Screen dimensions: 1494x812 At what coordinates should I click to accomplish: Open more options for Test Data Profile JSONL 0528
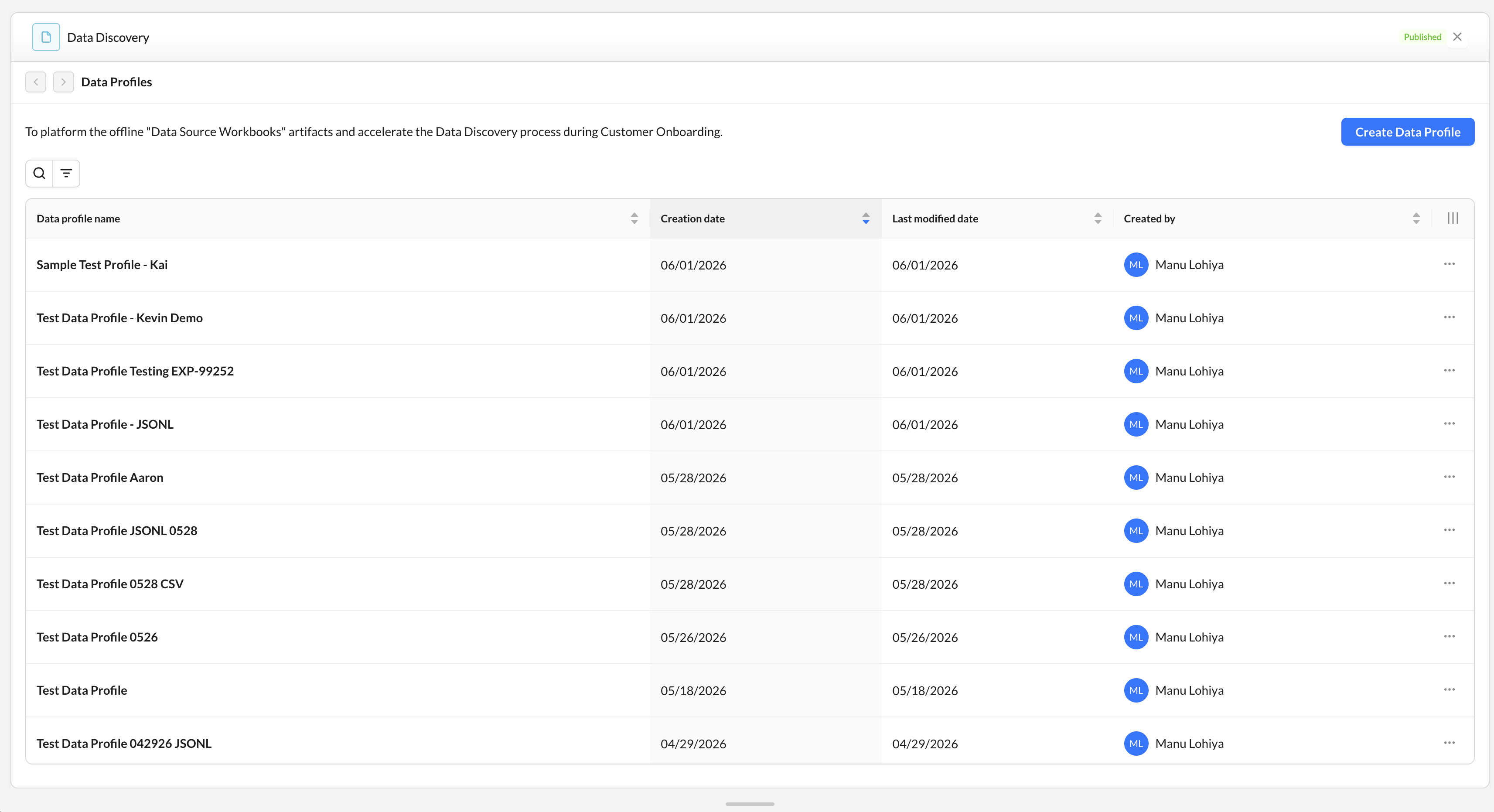point(1450,530)
